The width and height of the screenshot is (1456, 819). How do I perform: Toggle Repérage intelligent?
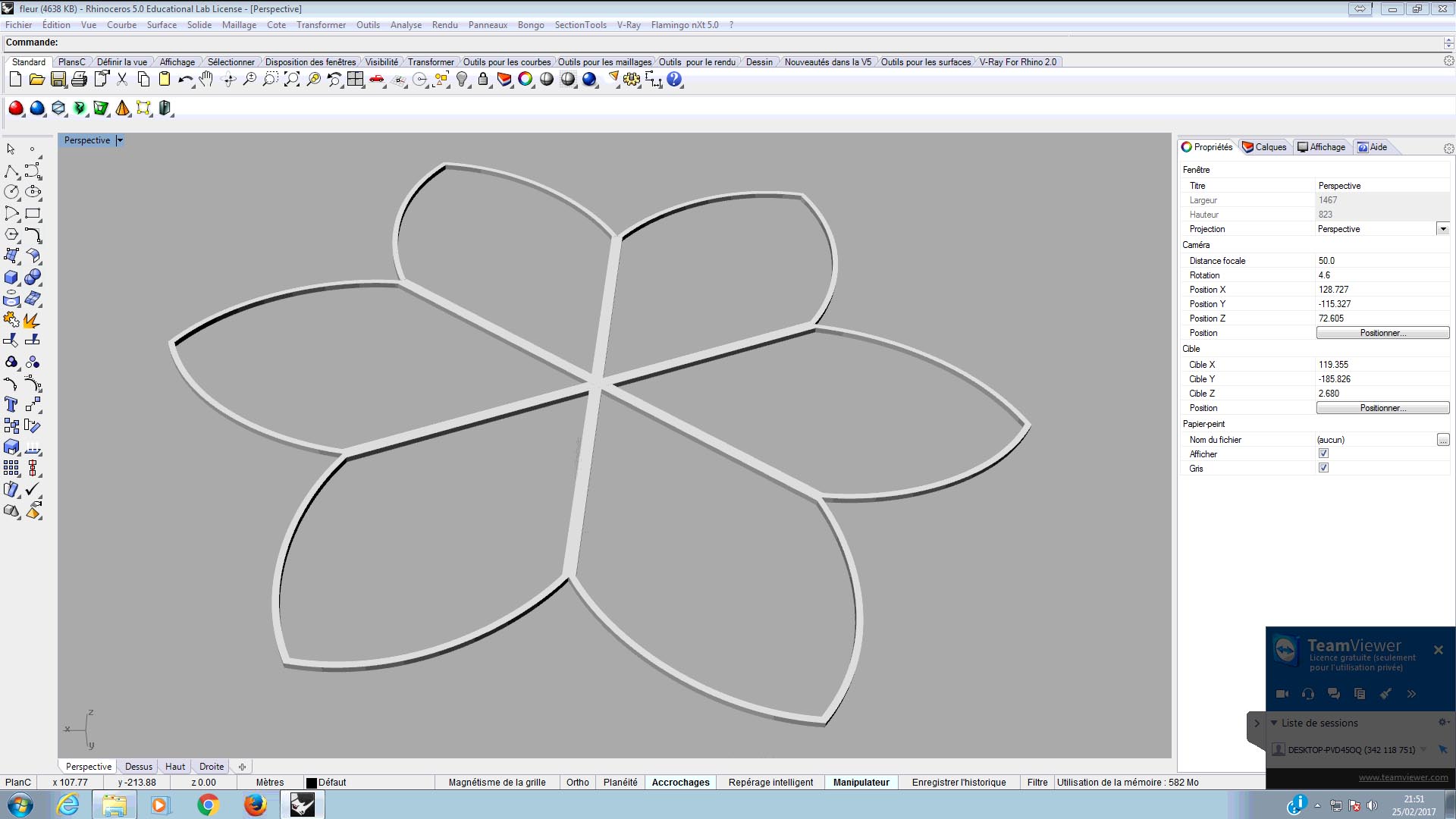[x=770, y=783]
